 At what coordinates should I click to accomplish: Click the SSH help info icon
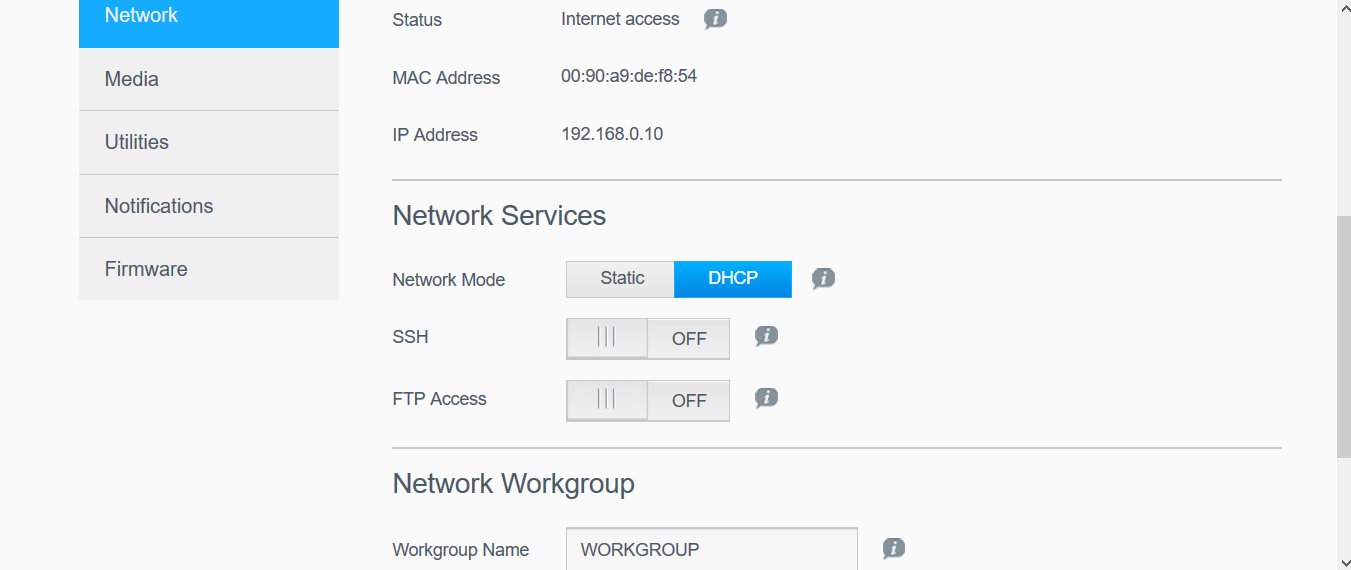766,337
